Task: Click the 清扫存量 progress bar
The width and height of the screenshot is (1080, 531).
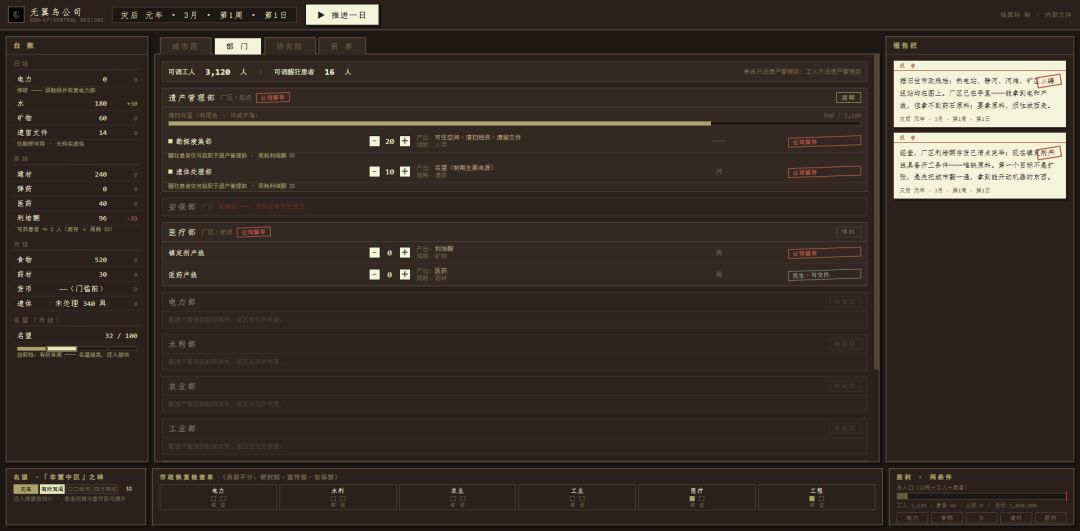Action: point(515,123)
